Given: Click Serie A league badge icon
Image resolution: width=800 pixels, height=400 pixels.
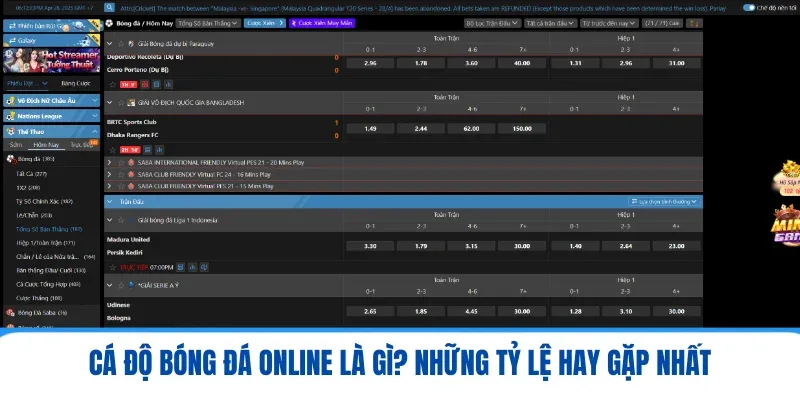Looking at the screenshot, I should 131,285.
